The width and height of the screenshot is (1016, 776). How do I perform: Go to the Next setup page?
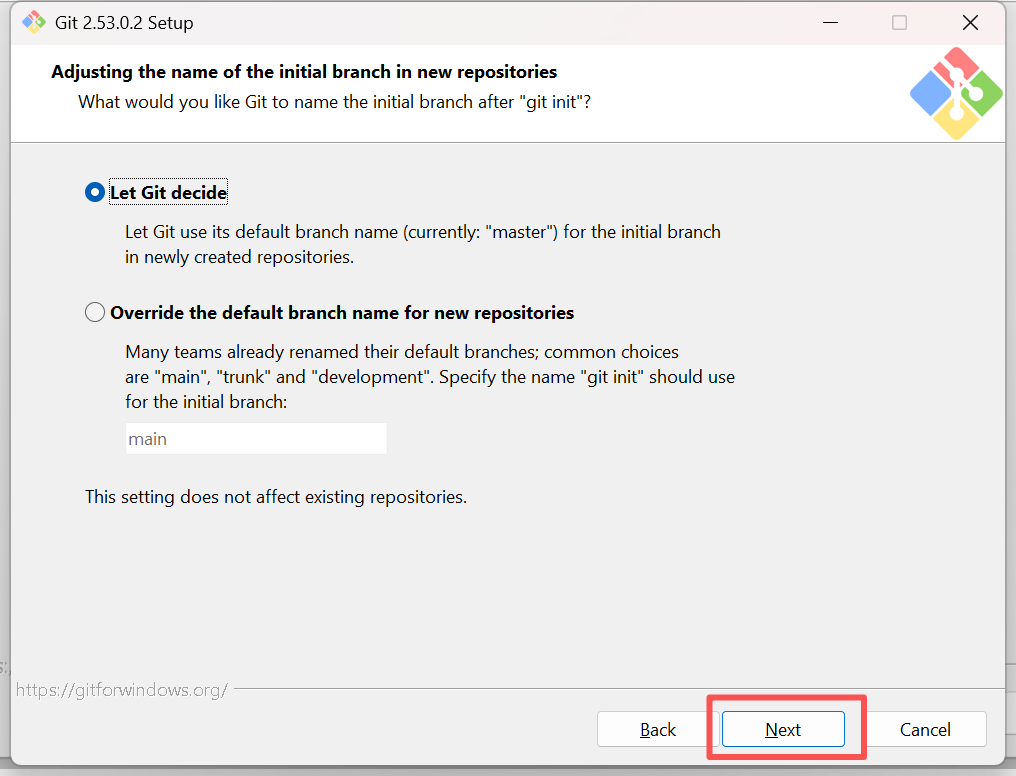[783, 729]
